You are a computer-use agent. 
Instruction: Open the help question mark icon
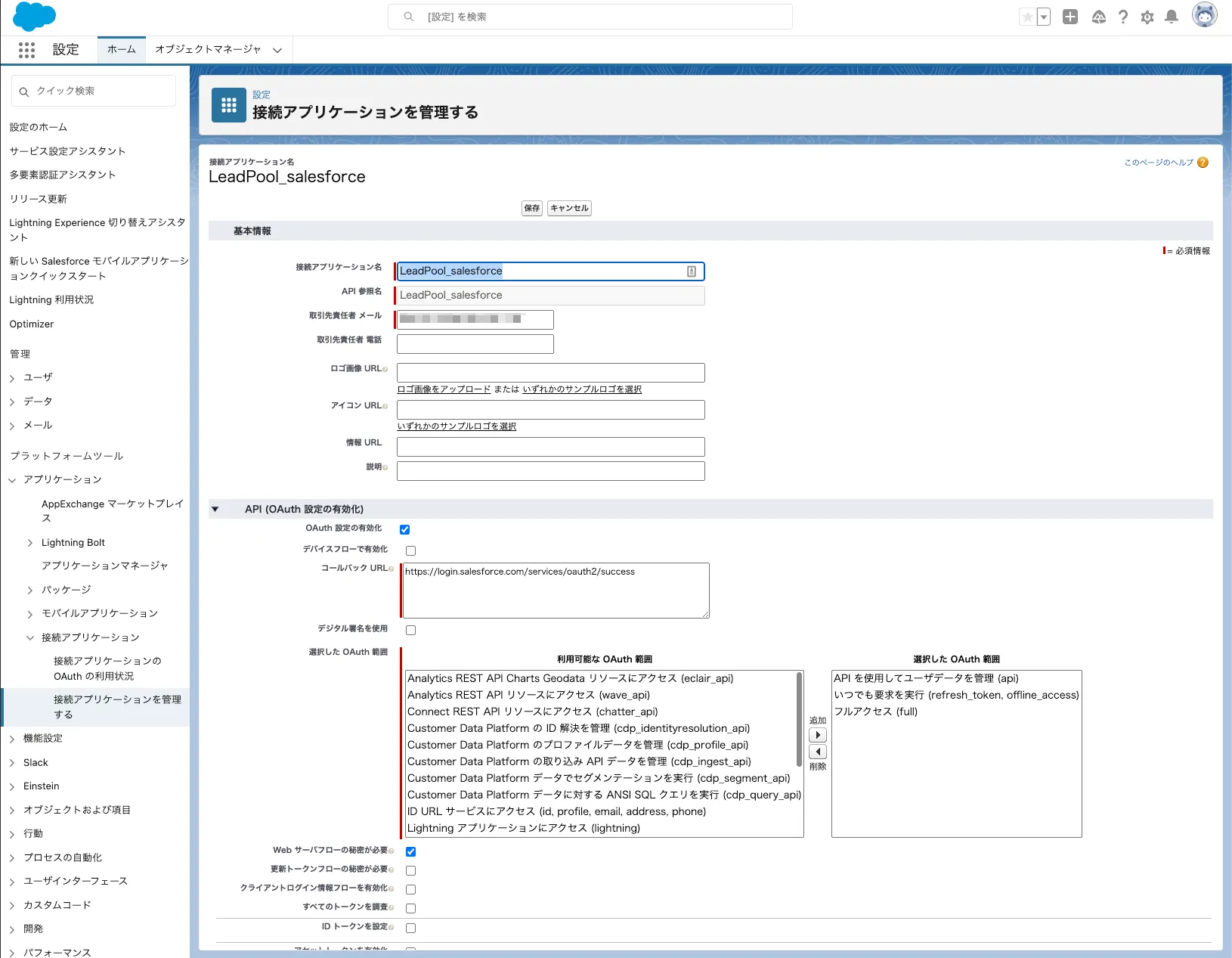[x=1123, y=17]
